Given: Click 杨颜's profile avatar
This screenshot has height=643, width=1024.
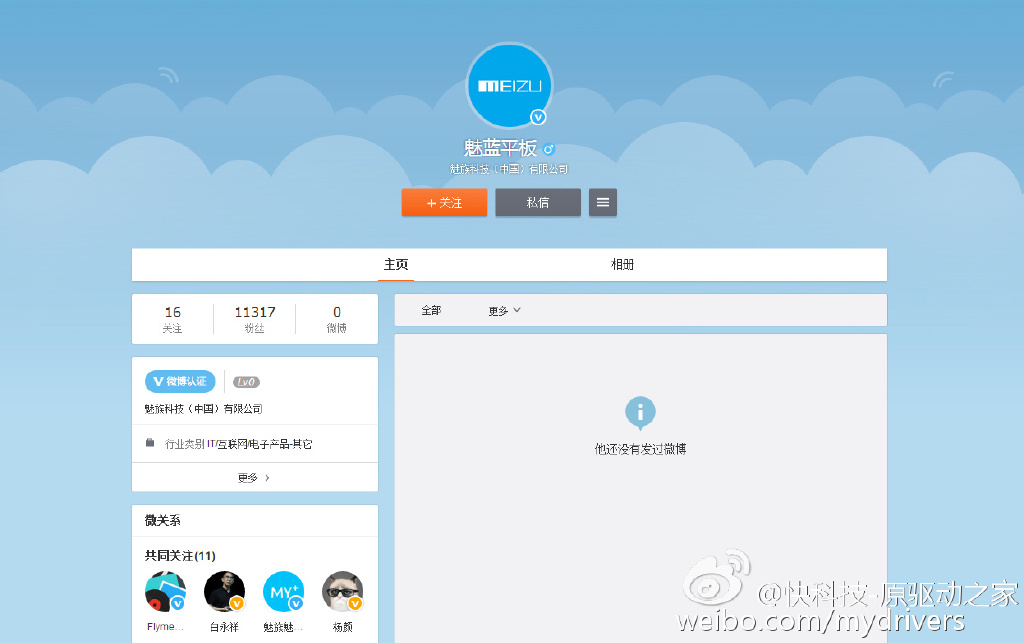Looking at the screenshot, I should tap(342, 591).
